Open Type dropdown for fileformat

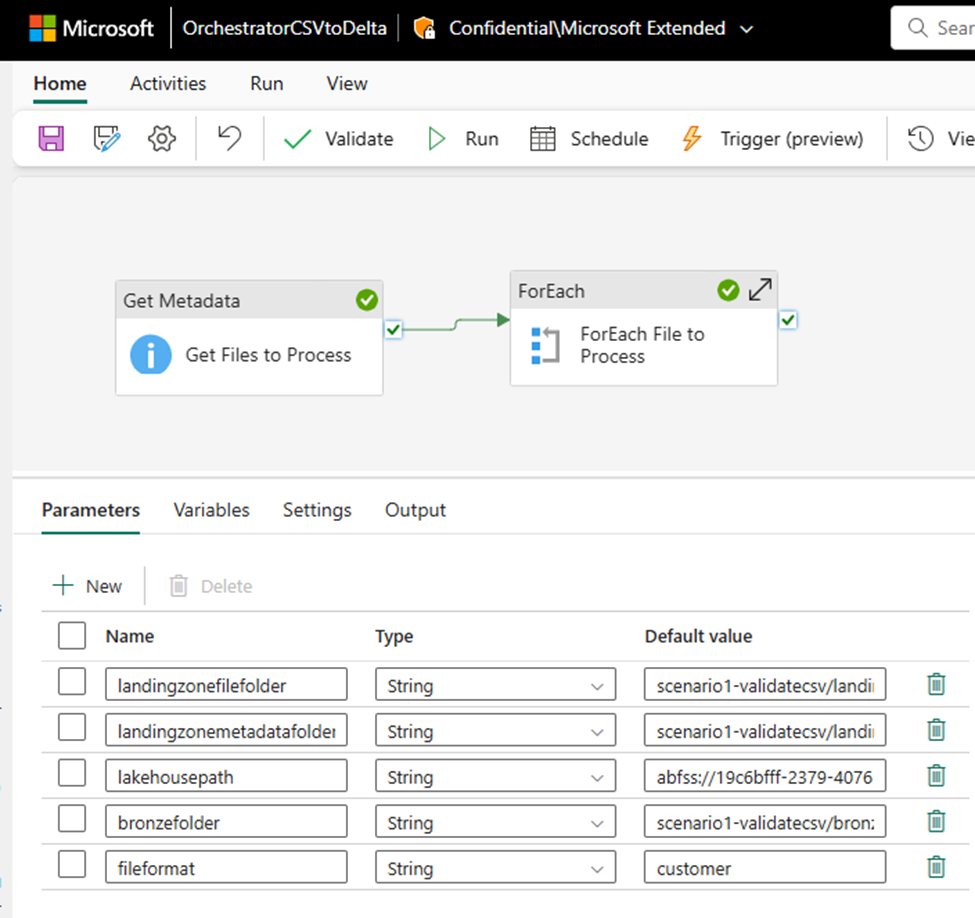click(496, 867)
